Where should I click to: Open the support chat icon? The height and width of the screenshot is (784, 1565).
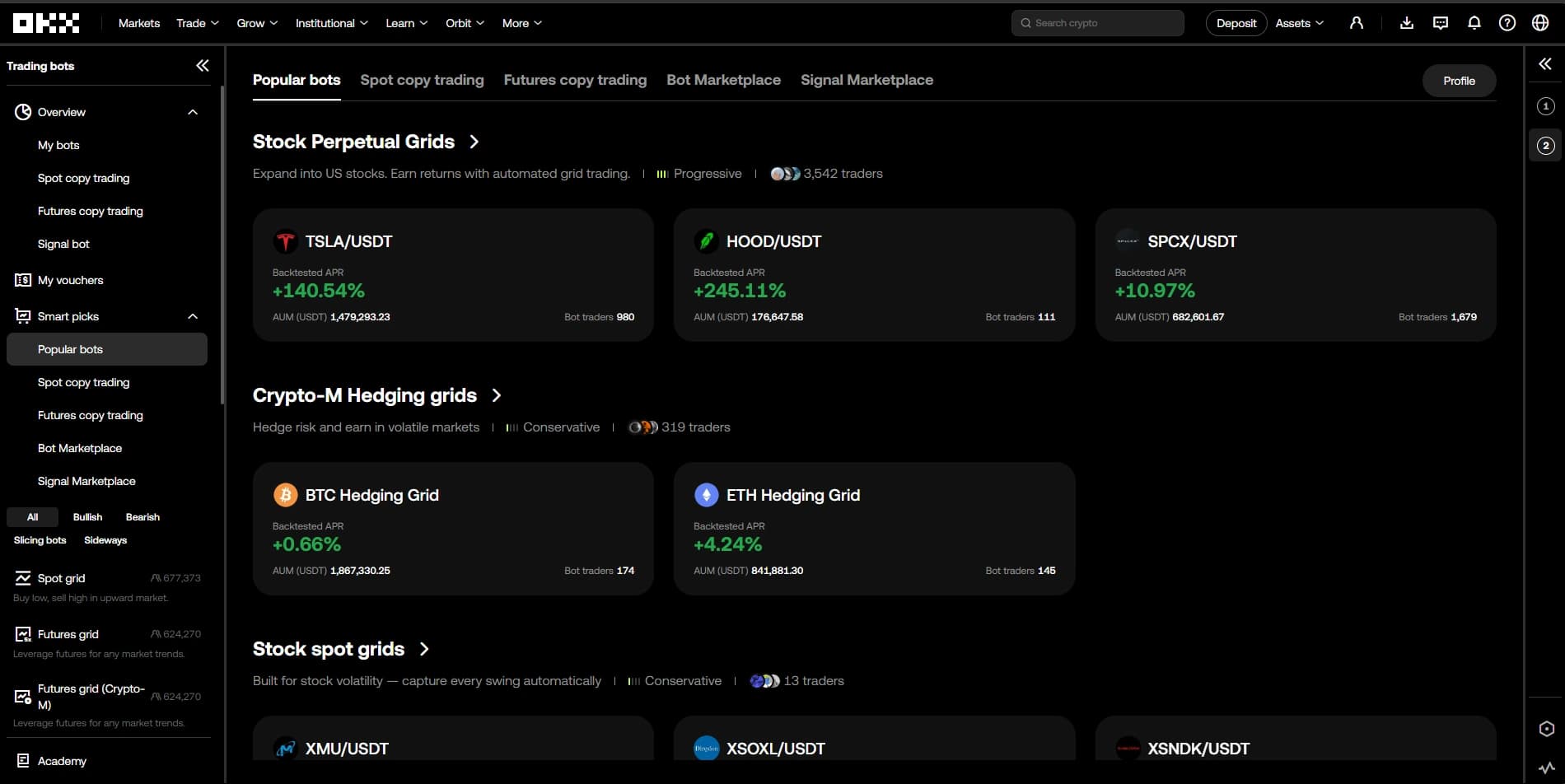coord(1441,23)
